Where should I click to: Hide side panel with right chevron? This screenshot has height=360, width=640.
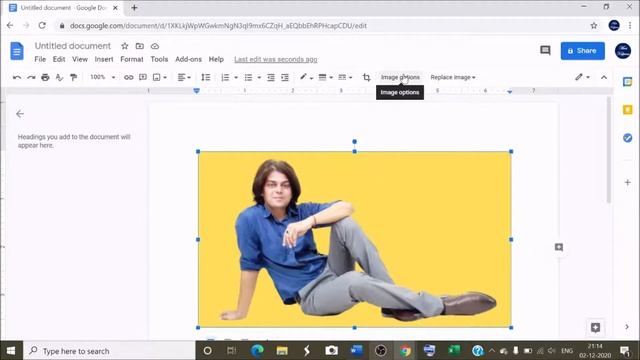[627, 327]
